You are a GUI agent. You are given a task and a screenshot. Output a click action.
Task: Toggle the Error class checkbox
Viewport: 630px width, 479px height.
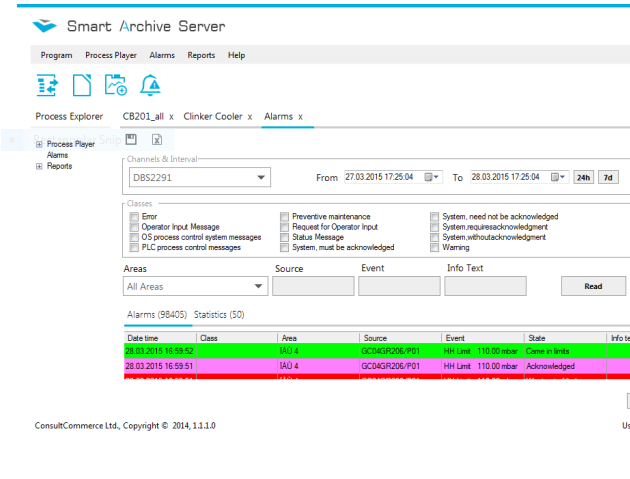click(134, 217)
